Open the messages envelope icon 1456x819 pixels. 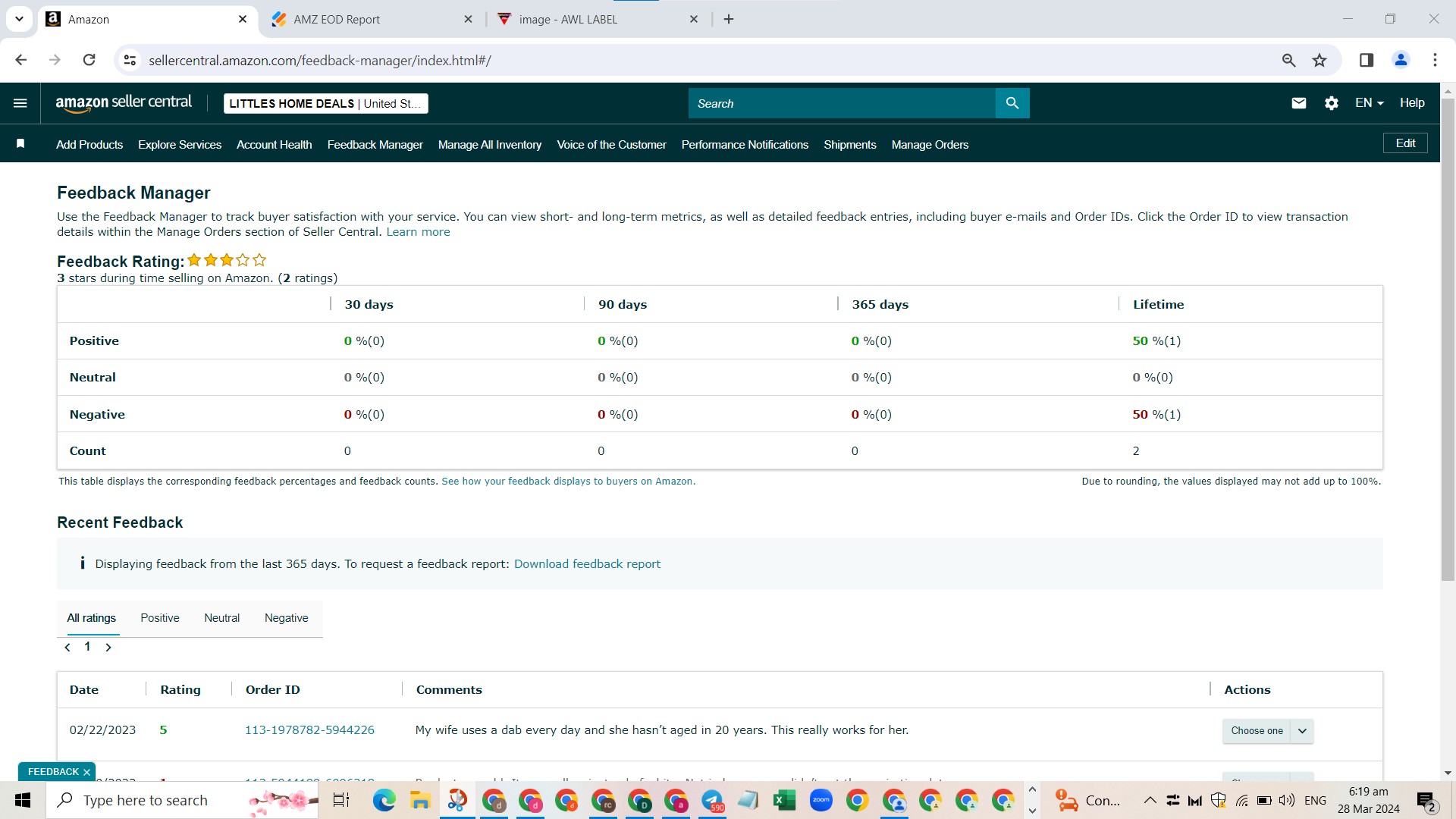click(x=1299, y=103)
